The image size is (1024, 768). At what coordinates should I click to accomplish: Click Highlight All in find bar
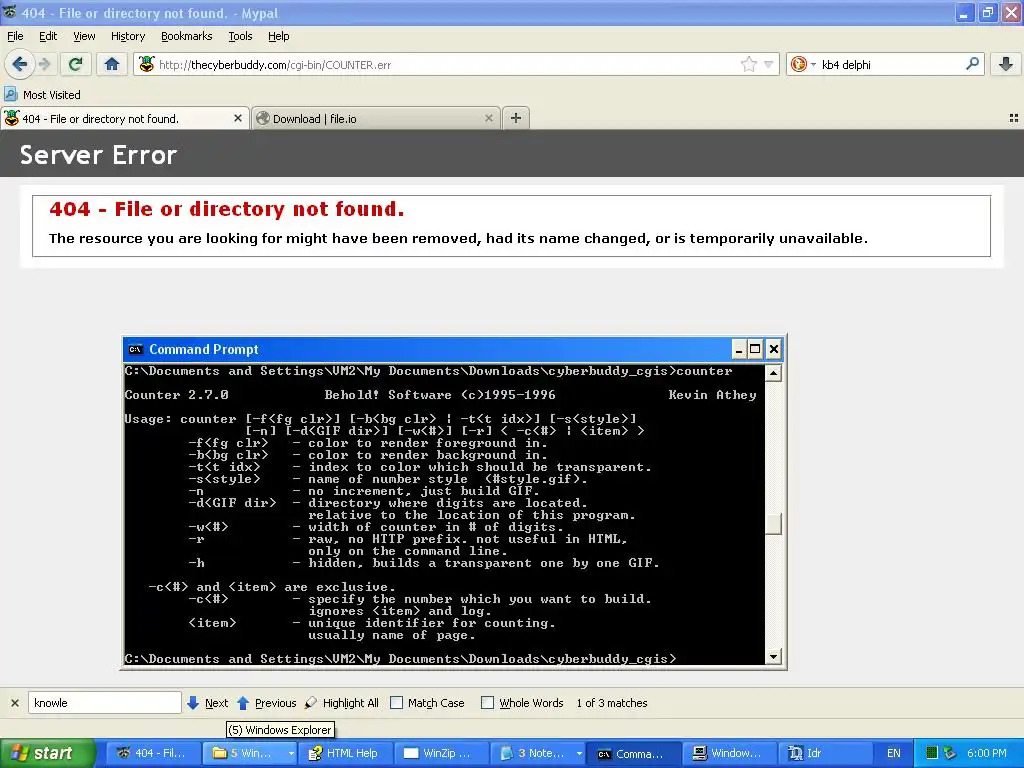(342, 703)
